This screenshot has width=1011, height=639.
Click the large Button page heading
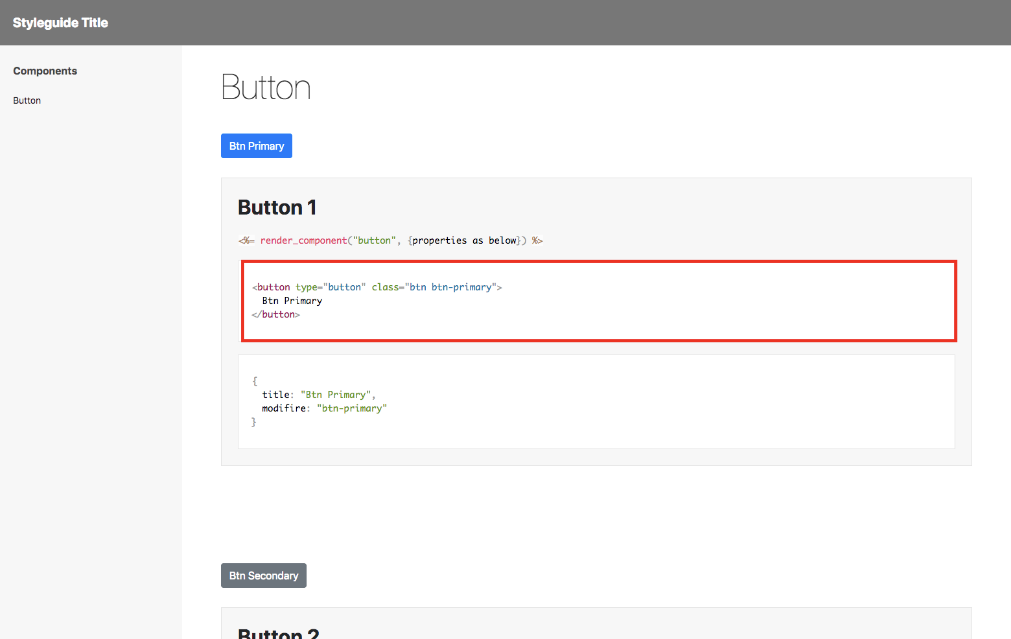(265, 88)
